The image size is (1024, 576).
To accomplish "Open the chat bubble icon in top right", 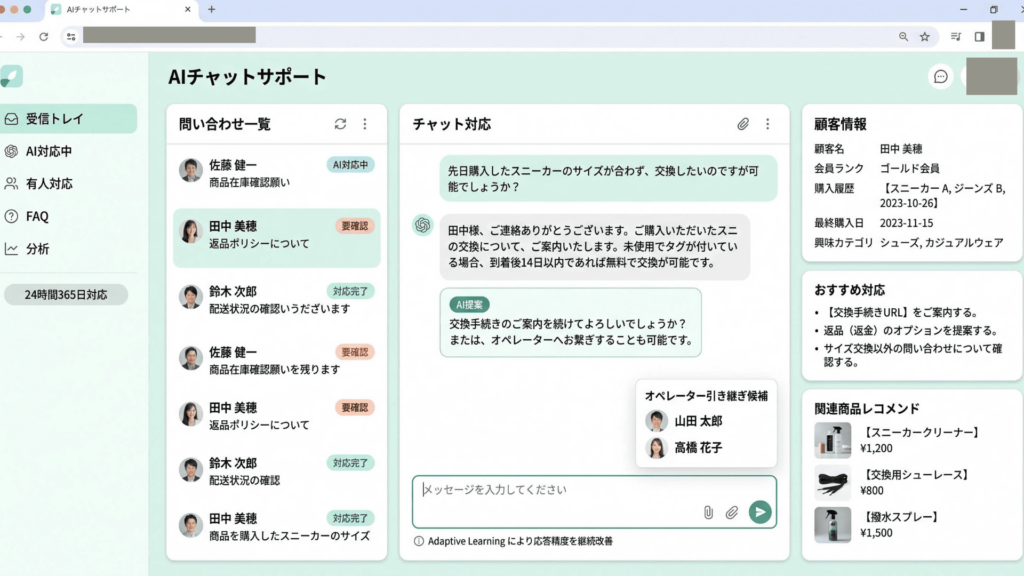I will pyautogui.click(x=940, y=76).
